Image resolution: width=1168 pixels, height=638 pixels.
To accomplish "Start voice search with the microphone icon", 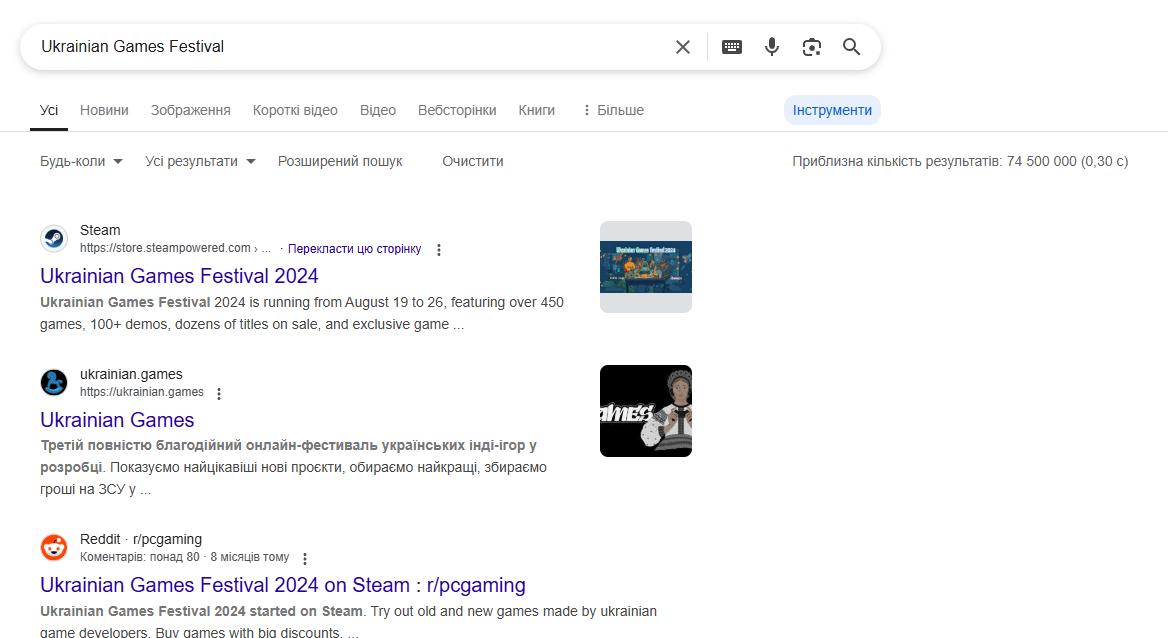I will [x=772, y=47].
